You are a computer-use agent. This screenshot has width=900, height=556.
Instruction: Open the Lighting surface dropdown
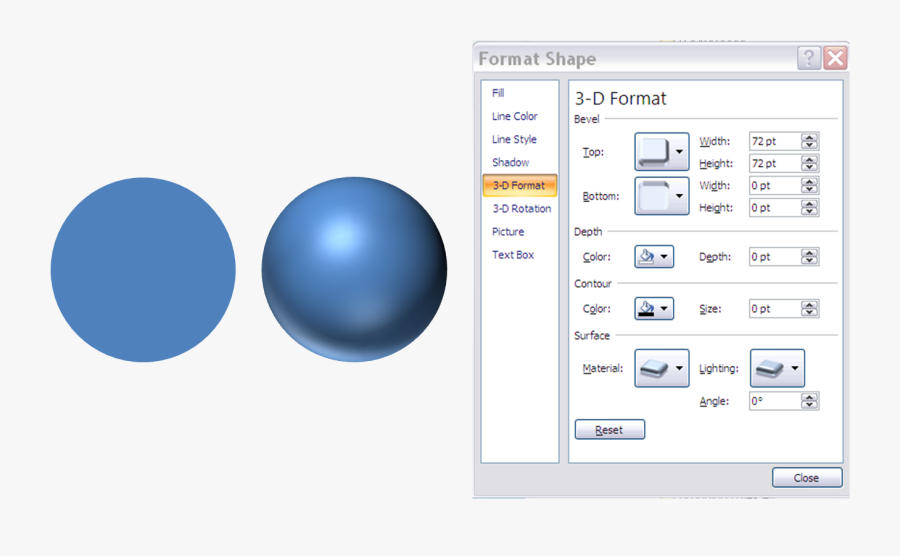(777, 368)
